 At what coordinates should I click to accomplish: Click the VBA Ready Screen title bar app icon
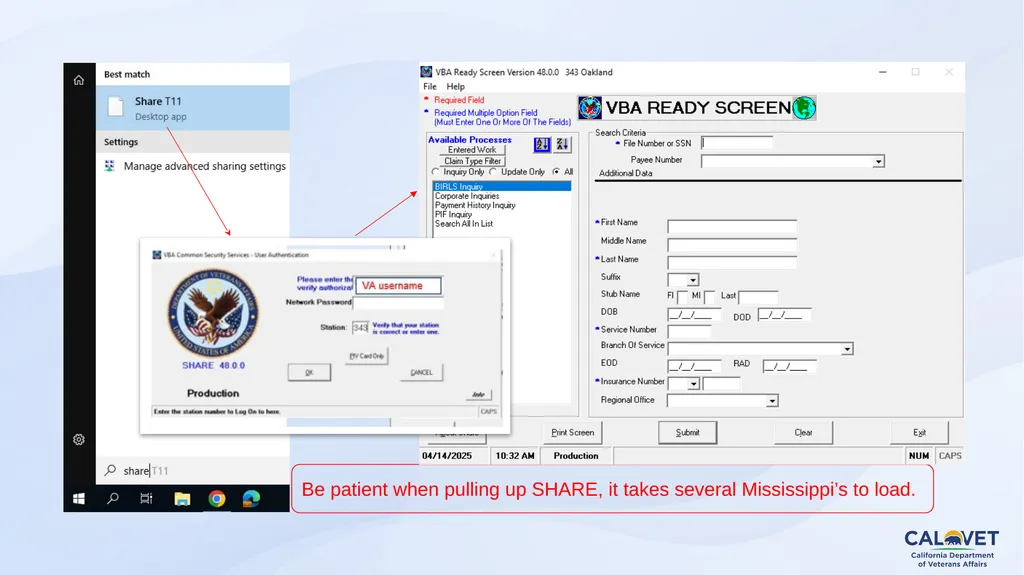click(x=426, y=72)
